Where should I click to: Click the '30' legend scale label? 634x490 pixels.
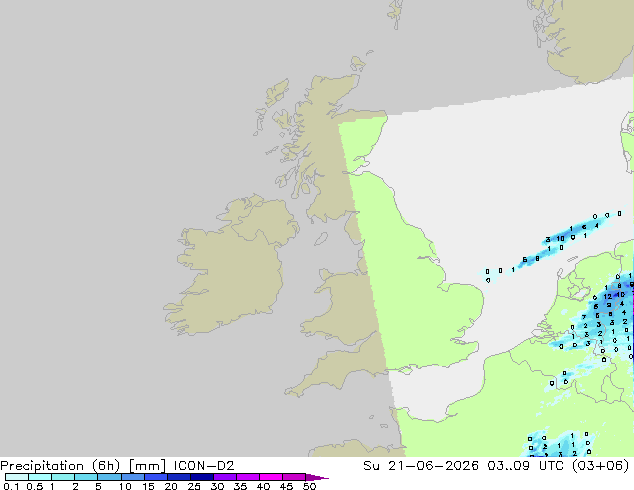pos(217,486)
